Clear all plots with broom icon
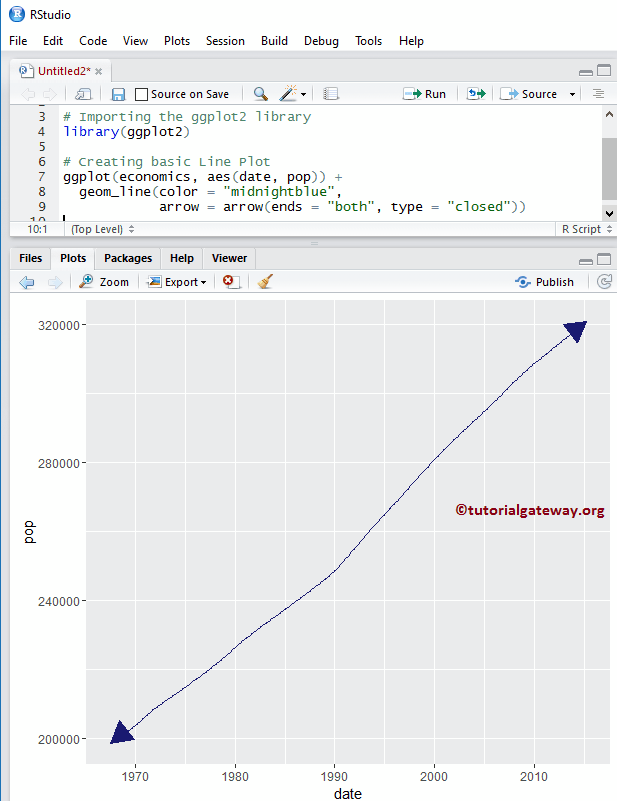This screenshot has height=801, width=617. click(265, 281)
